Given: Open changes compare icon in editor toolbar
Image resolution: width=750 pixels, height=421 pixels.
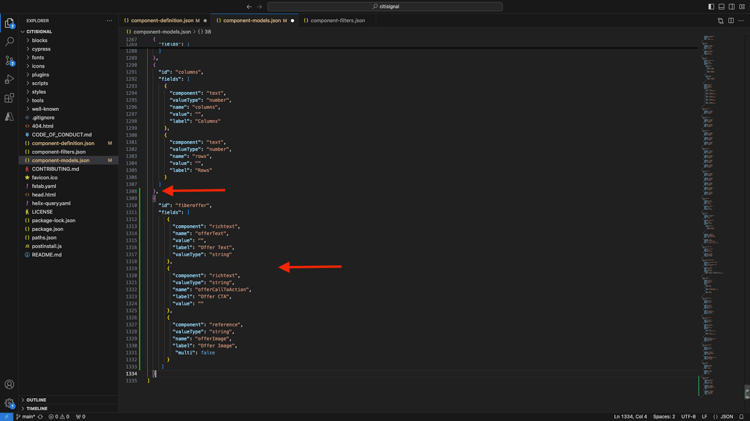Looking at the screenshot, I should [720, 21].
